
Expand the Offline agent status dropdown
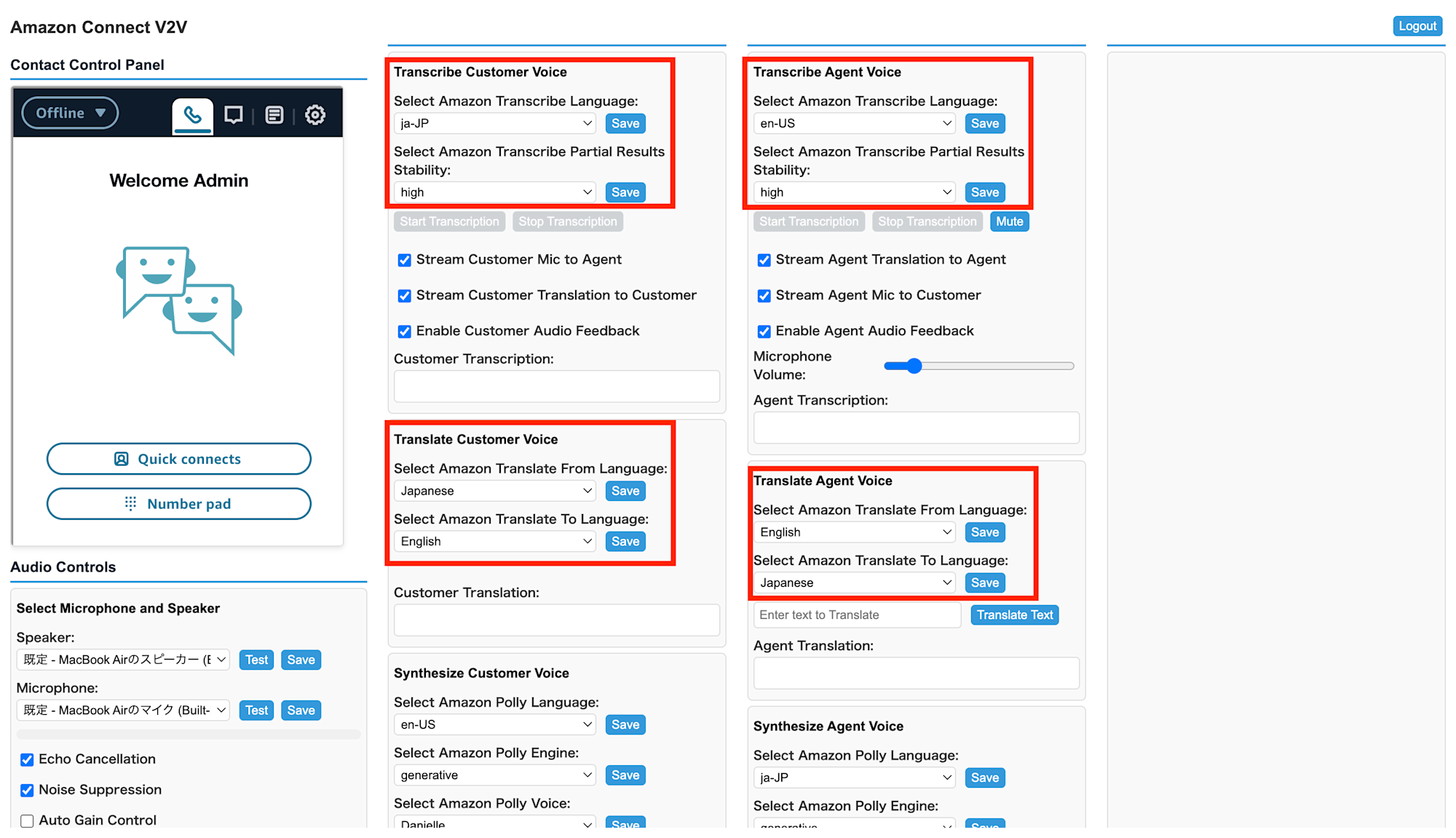click(x=70, y=113)
